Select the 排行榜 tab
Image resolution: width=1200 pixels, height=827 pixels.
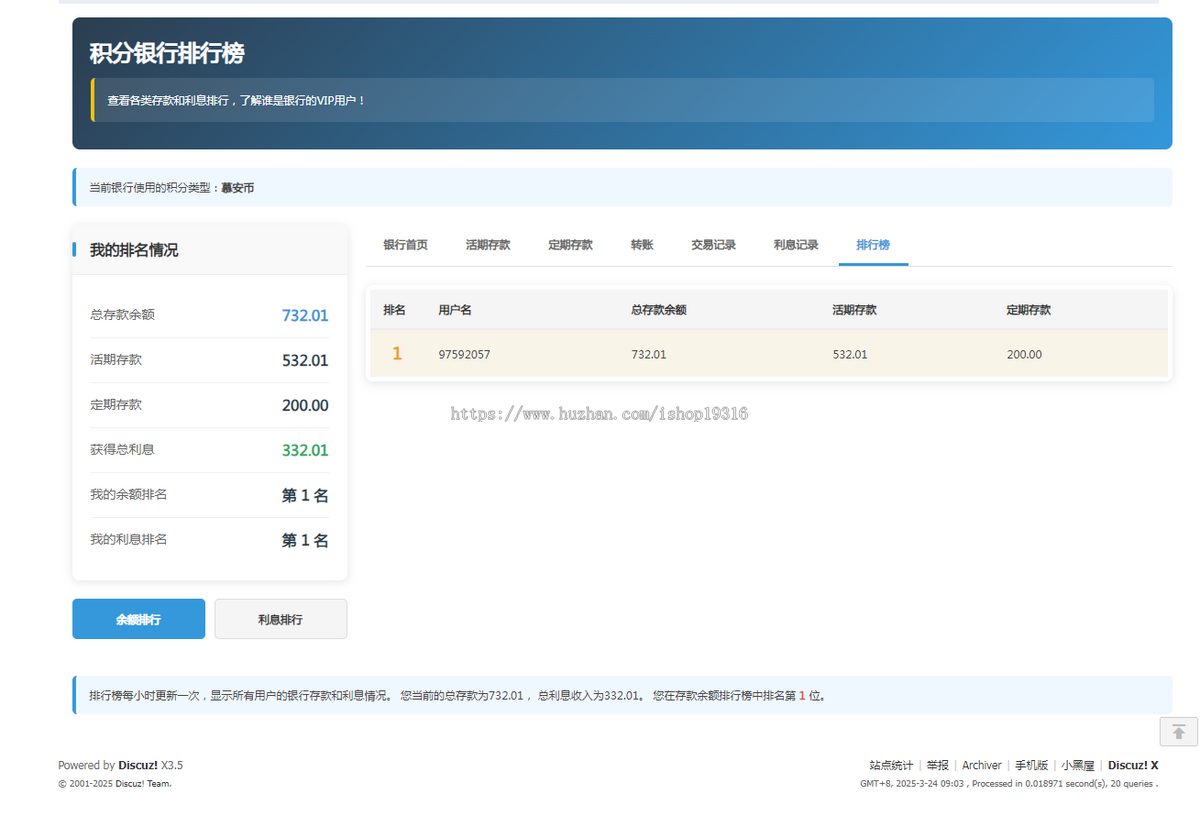pyautogui.click(x=873, y=245)
